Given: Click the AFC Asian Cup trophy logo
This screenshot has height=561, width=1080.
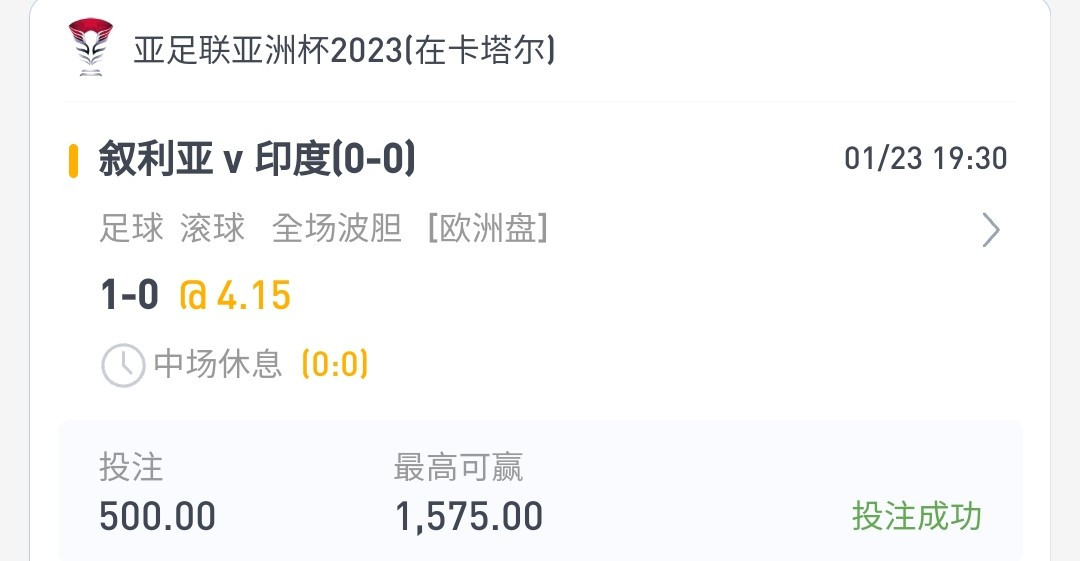Looking at the screenshot, I should click(90, 47).
